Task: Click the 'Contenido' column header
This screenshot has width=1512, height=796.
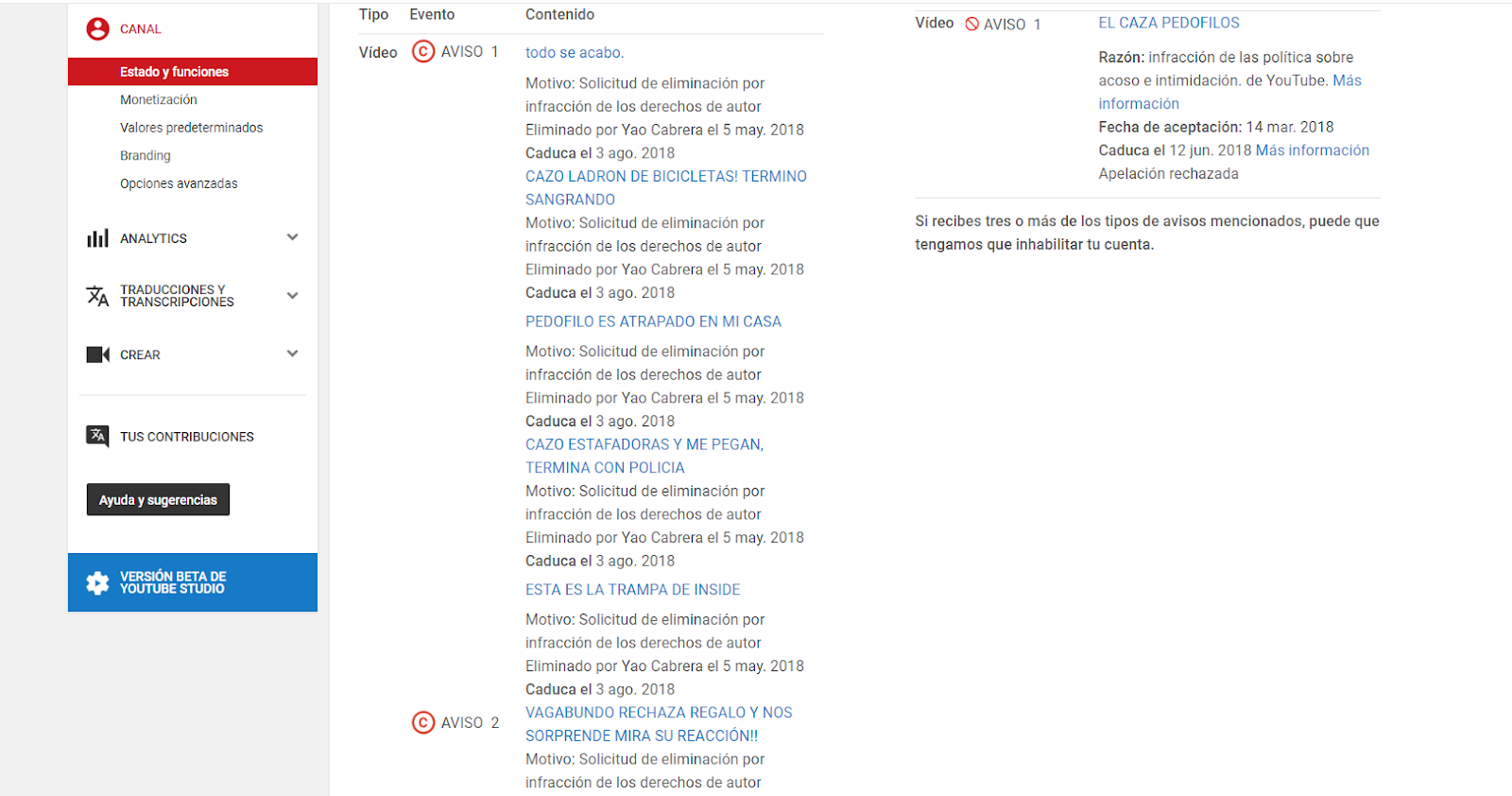Action: [x=559, y=14]
